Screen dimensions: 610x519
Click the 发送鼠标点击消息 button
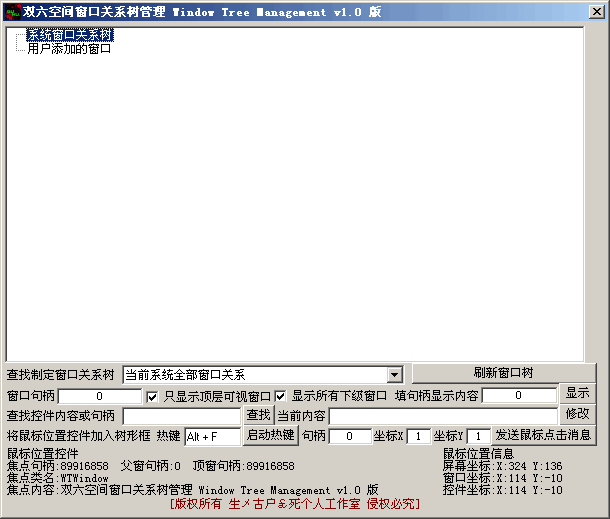coord(543,435)
